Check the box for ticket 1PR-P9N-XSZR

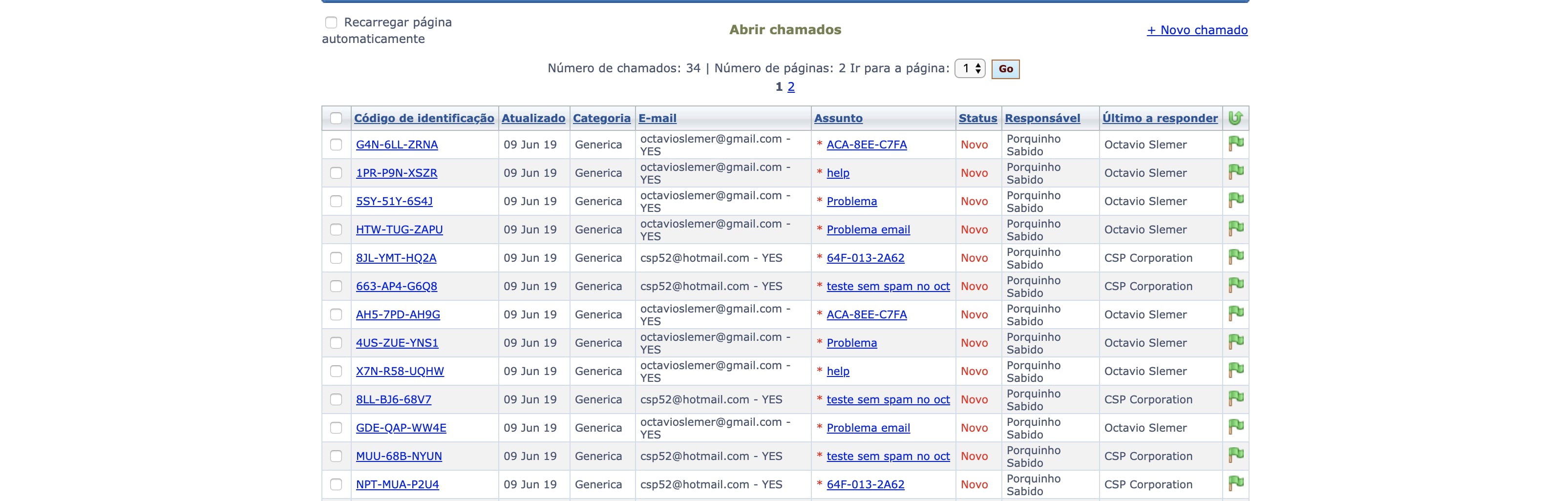336,173
